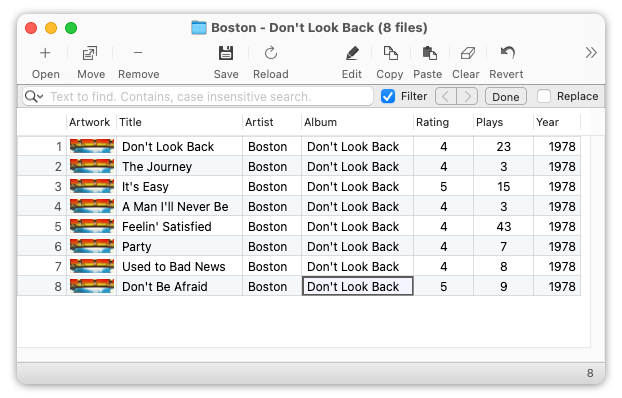Remove files using the minus icon
This screenshot has height=398, width=622.
pos(138,52)
